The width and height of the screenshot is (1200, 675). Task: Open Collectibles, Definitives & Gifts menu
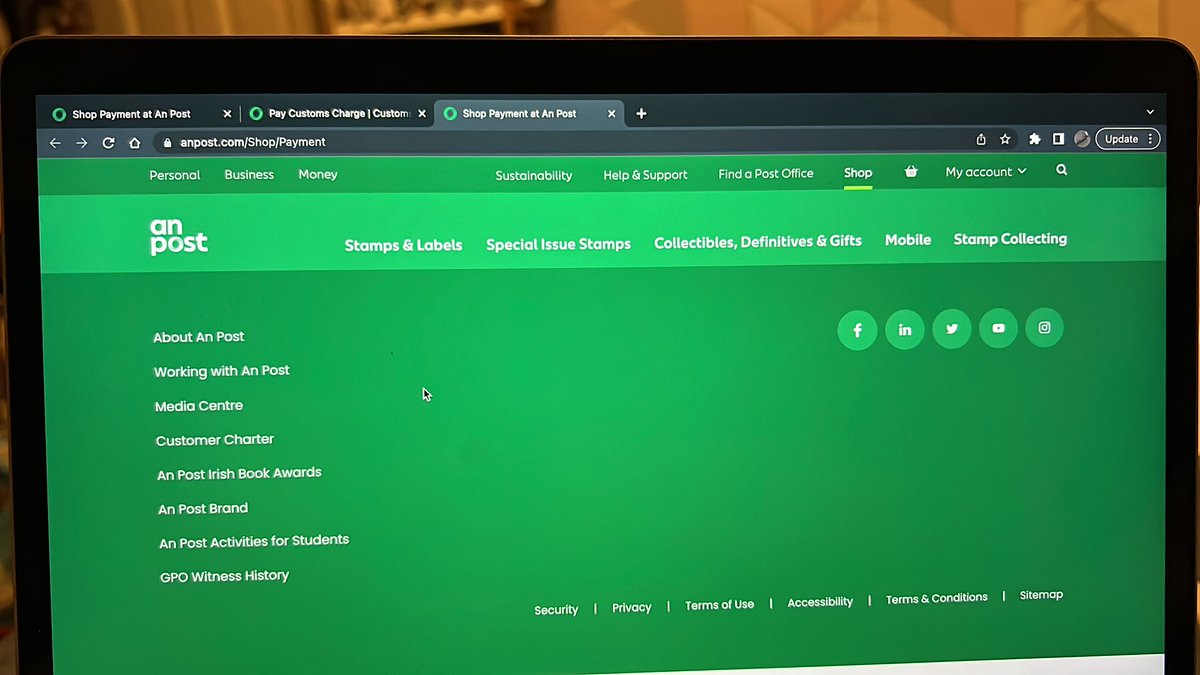[758, 241]
